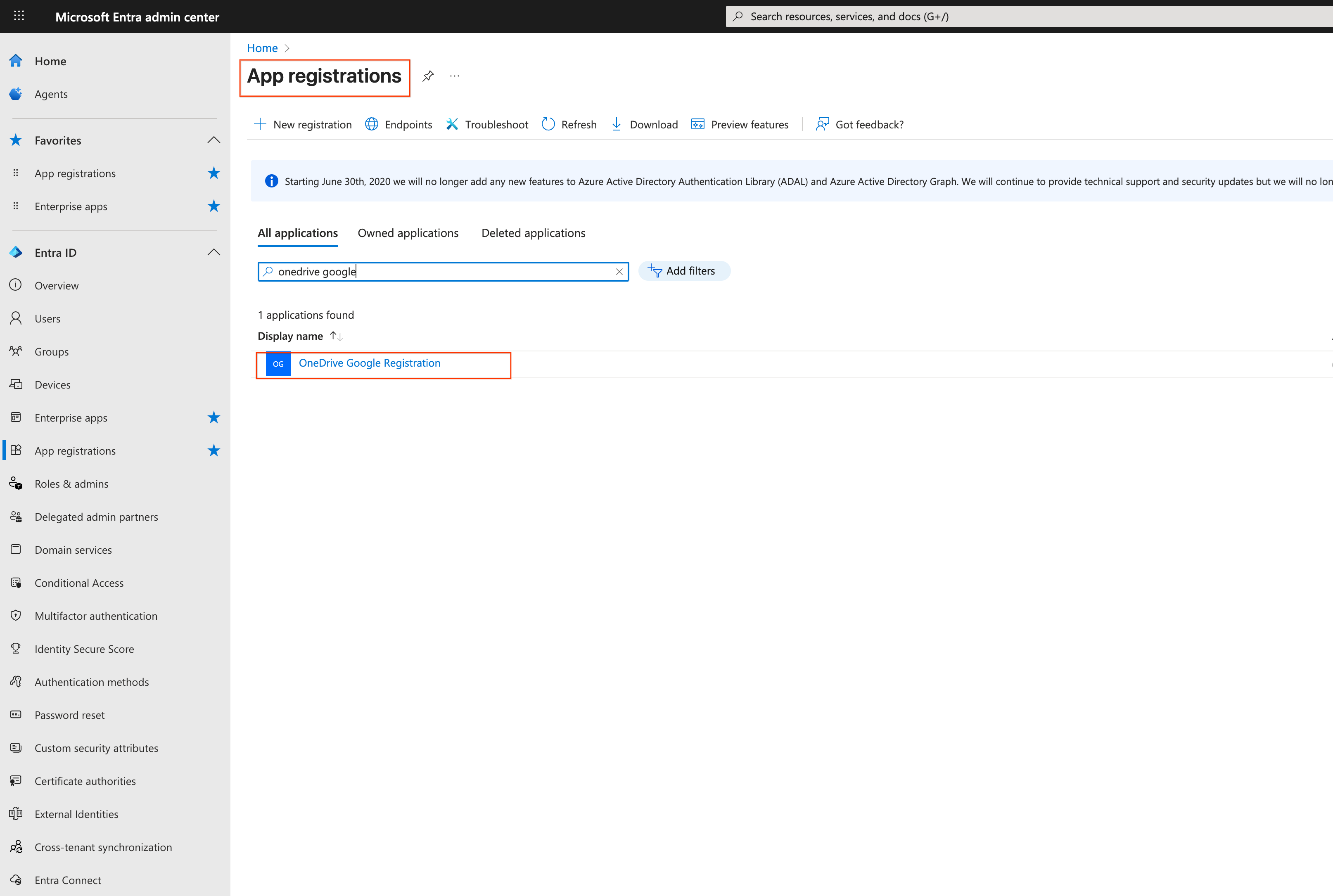Open OneDrive Google Registration
This screenshot has height=896, width=1333.
coord(369,363)
